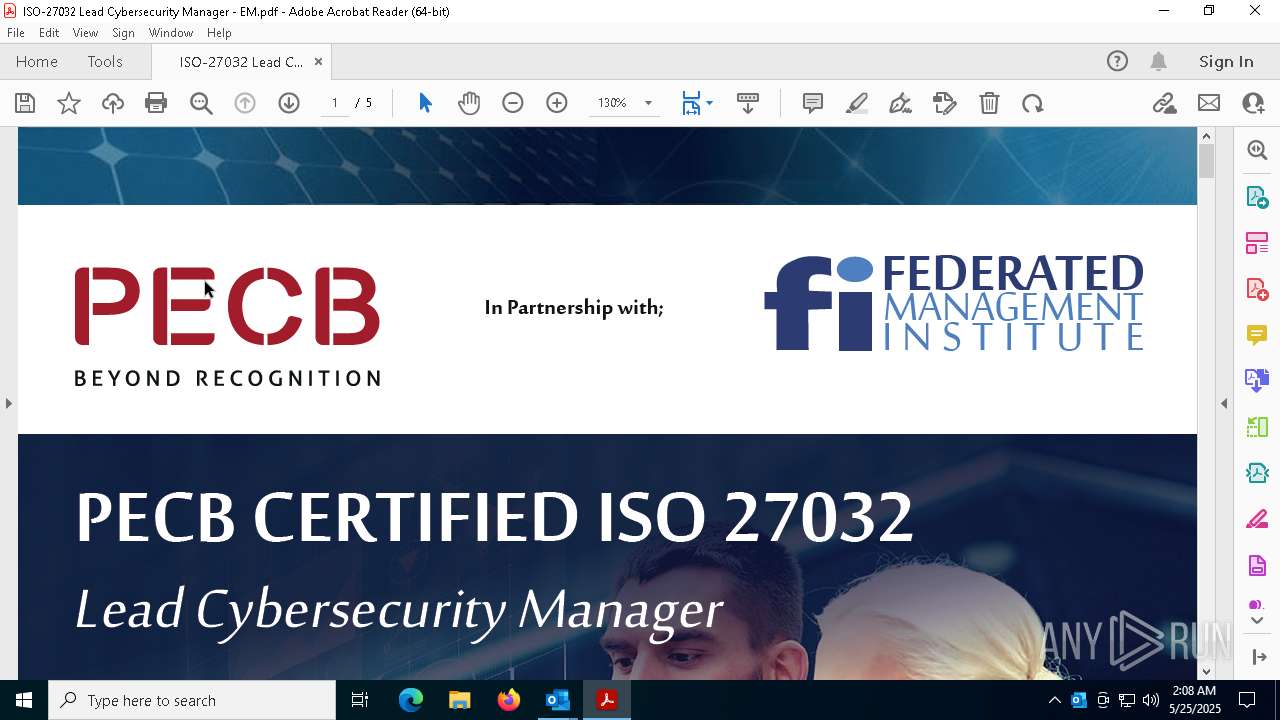Select the highlighter pen tool

coord(857,103)
